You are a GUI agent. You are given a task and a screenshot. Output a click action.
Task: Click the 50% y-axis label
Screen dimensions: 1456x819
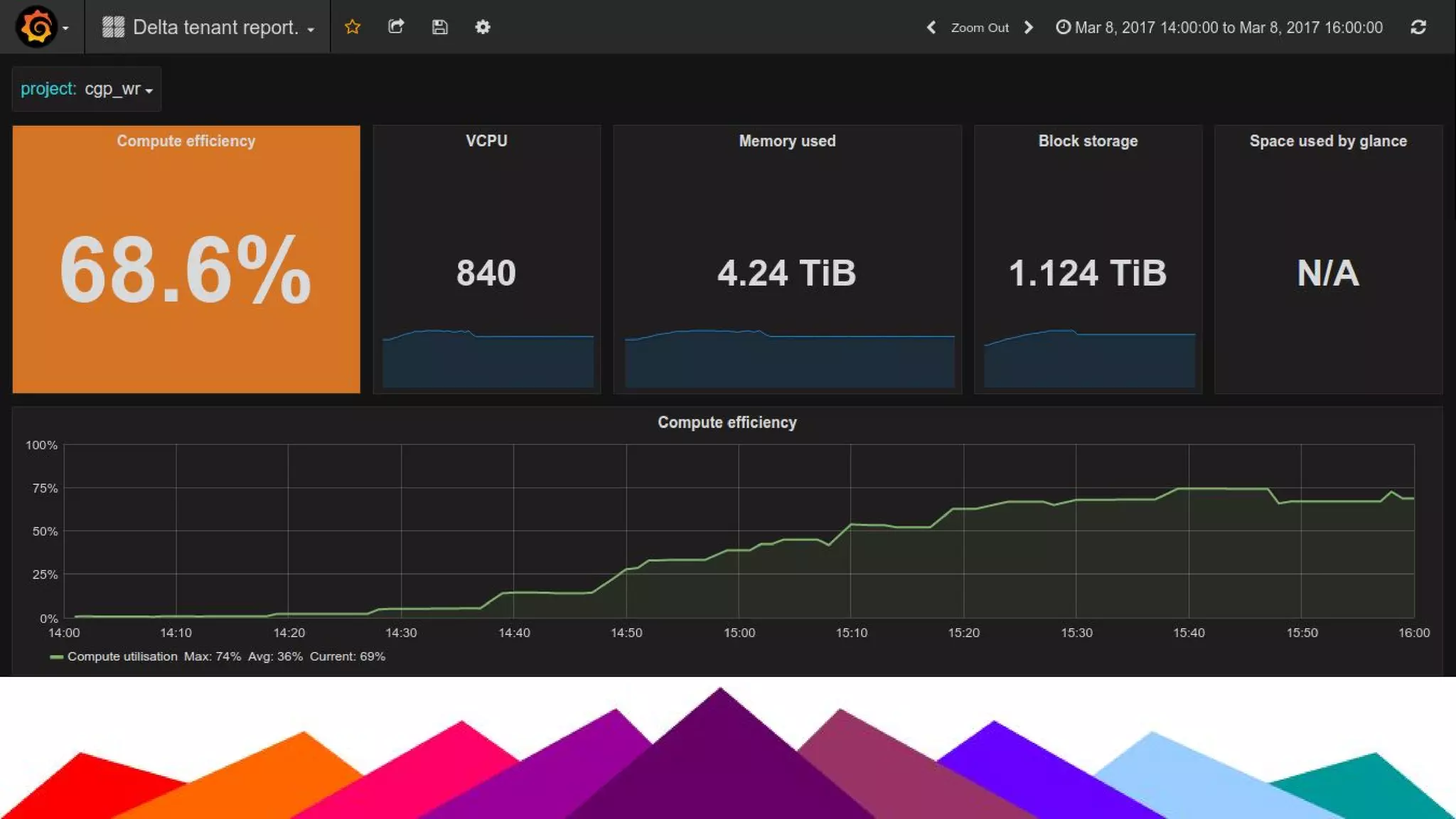coord(45,532)
